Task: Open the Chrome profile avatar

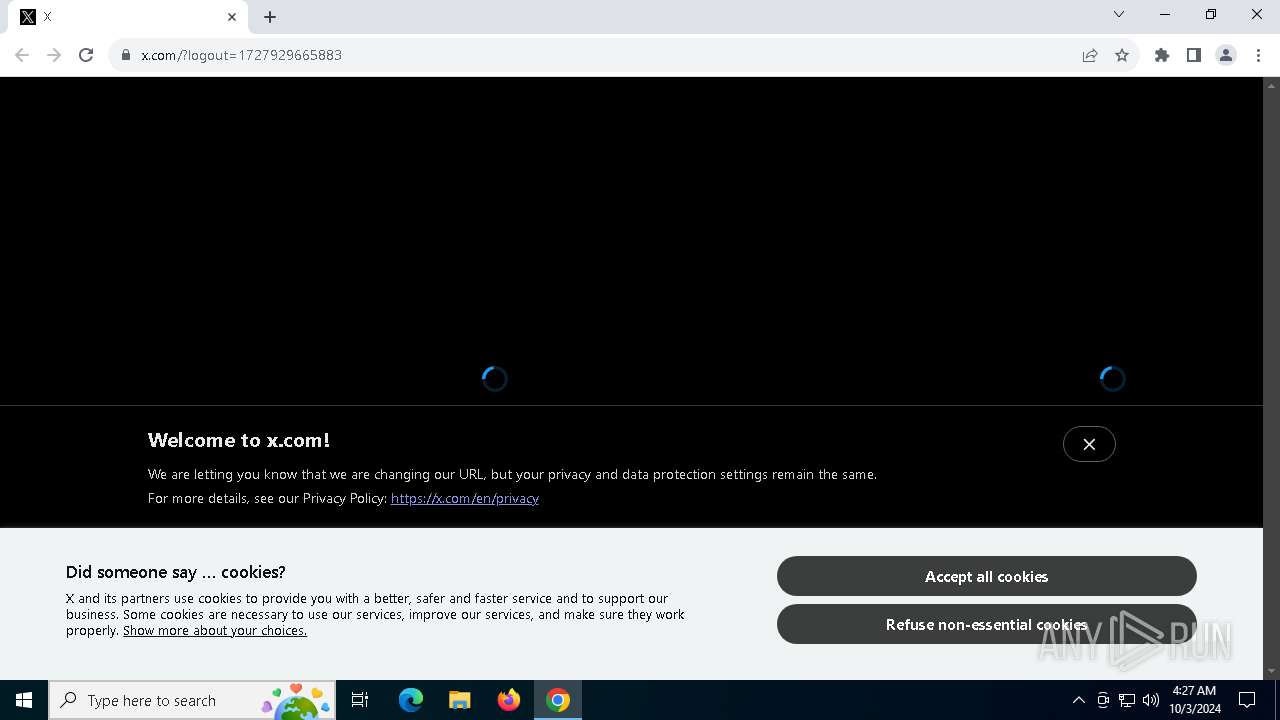Action: [1226, 55]
